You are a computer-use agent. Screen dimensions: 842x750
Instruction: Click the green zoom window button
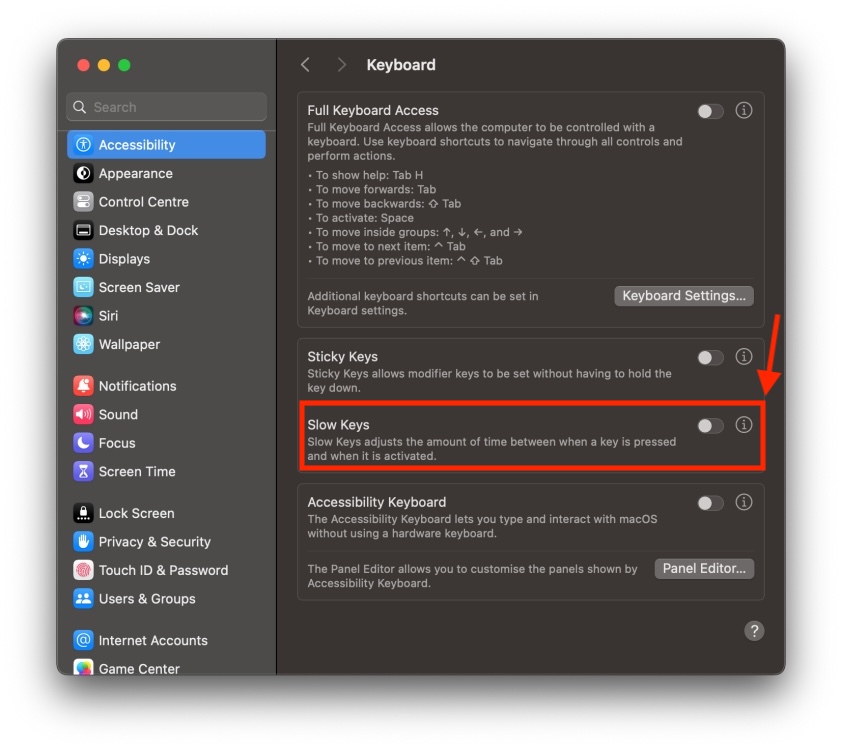coord(124,65)
